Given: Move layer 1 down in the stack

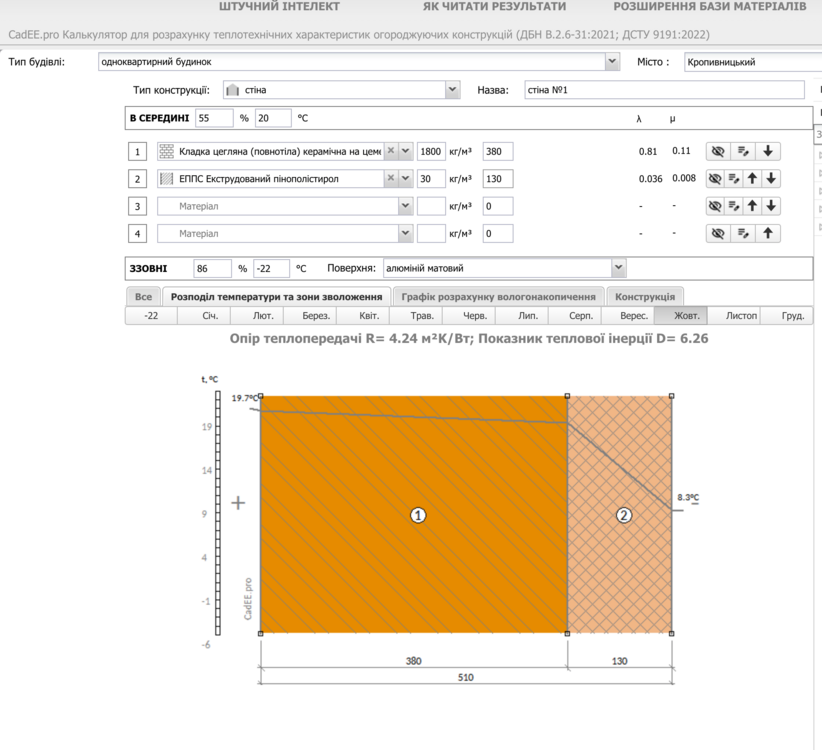Looking at the screenshot, I should tap(768, 150).
